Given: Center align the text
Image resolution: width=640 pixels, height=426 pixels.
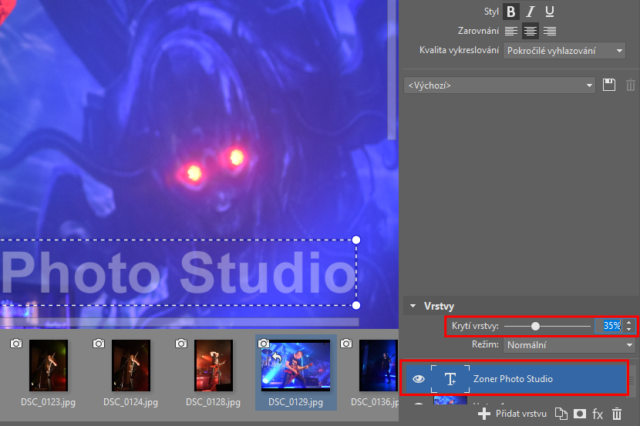Looking at the screenshot, I should click(530, 31).
